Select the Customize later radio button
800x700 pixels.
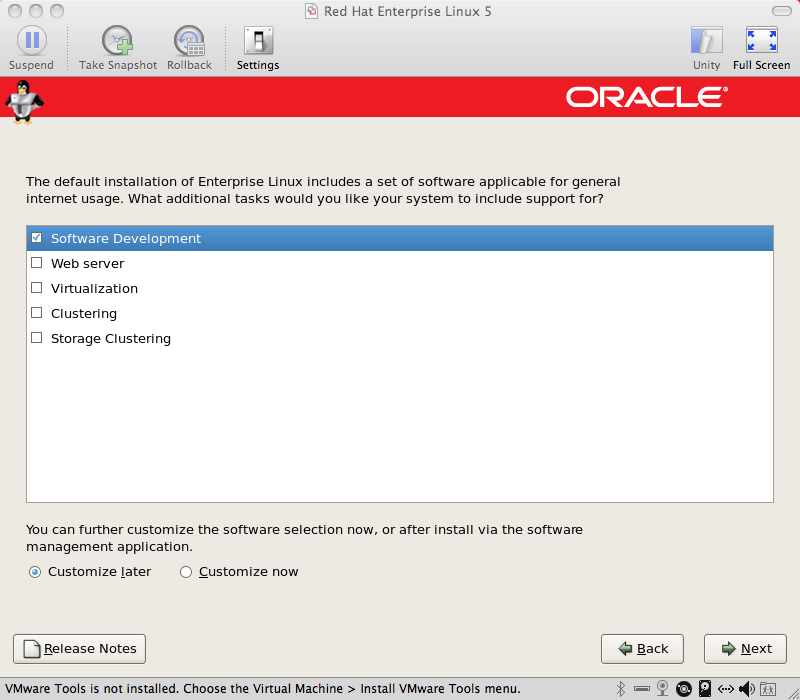pos(35,572)
